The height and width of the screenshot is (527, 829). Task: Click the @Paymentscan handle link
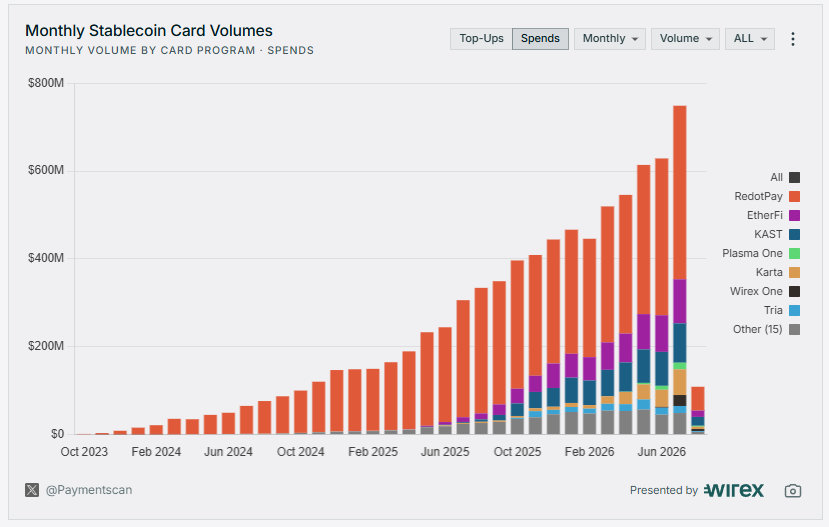89,490
